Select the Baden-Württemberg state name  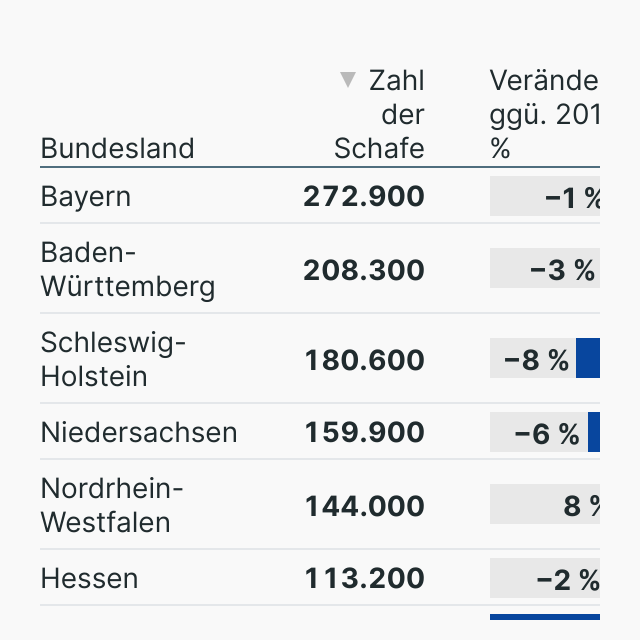[x=127, y=270]
